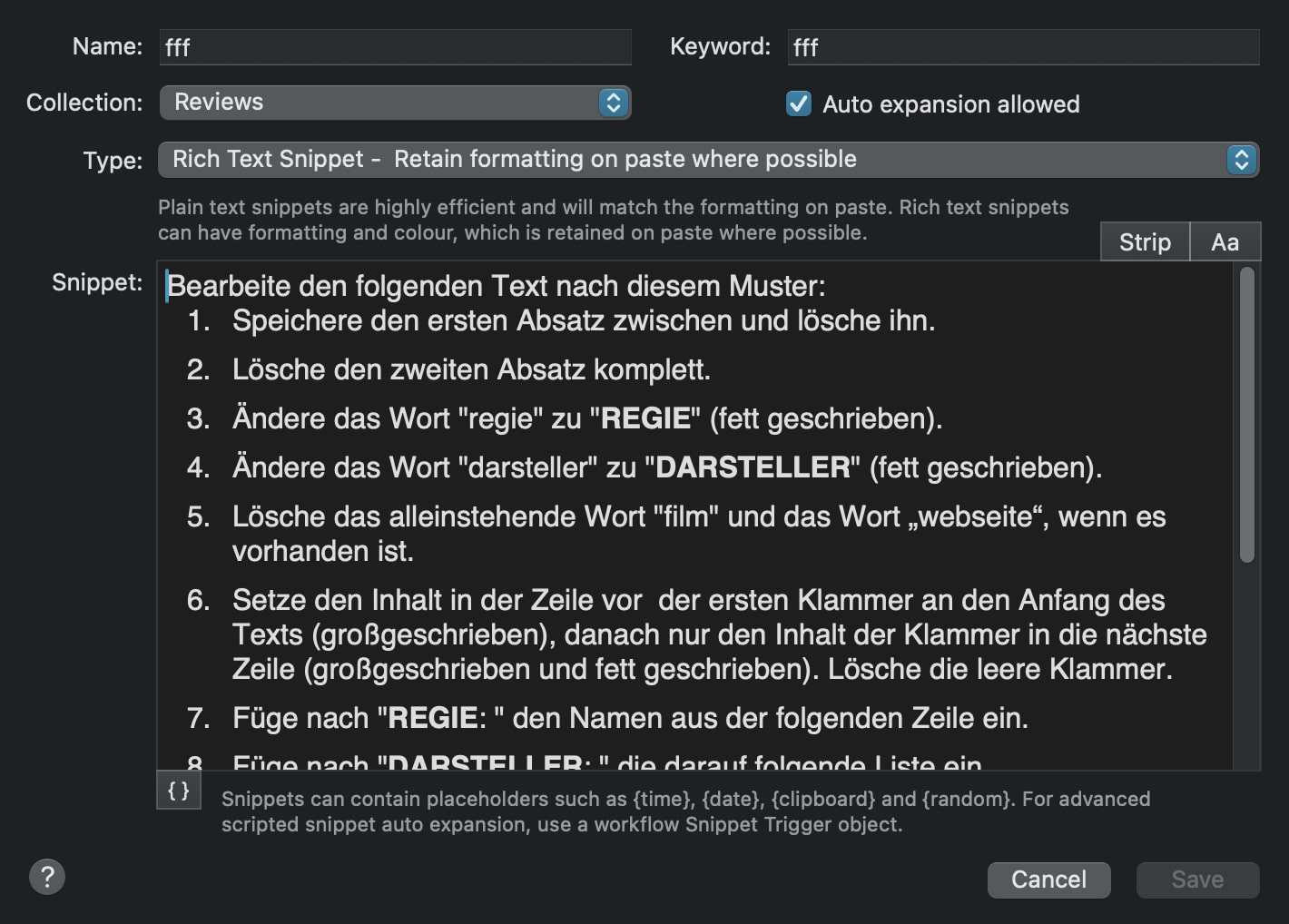The image size is (1289, 924).
Task: Click the Strip formatting button
Action: [x=1145, y=242]
